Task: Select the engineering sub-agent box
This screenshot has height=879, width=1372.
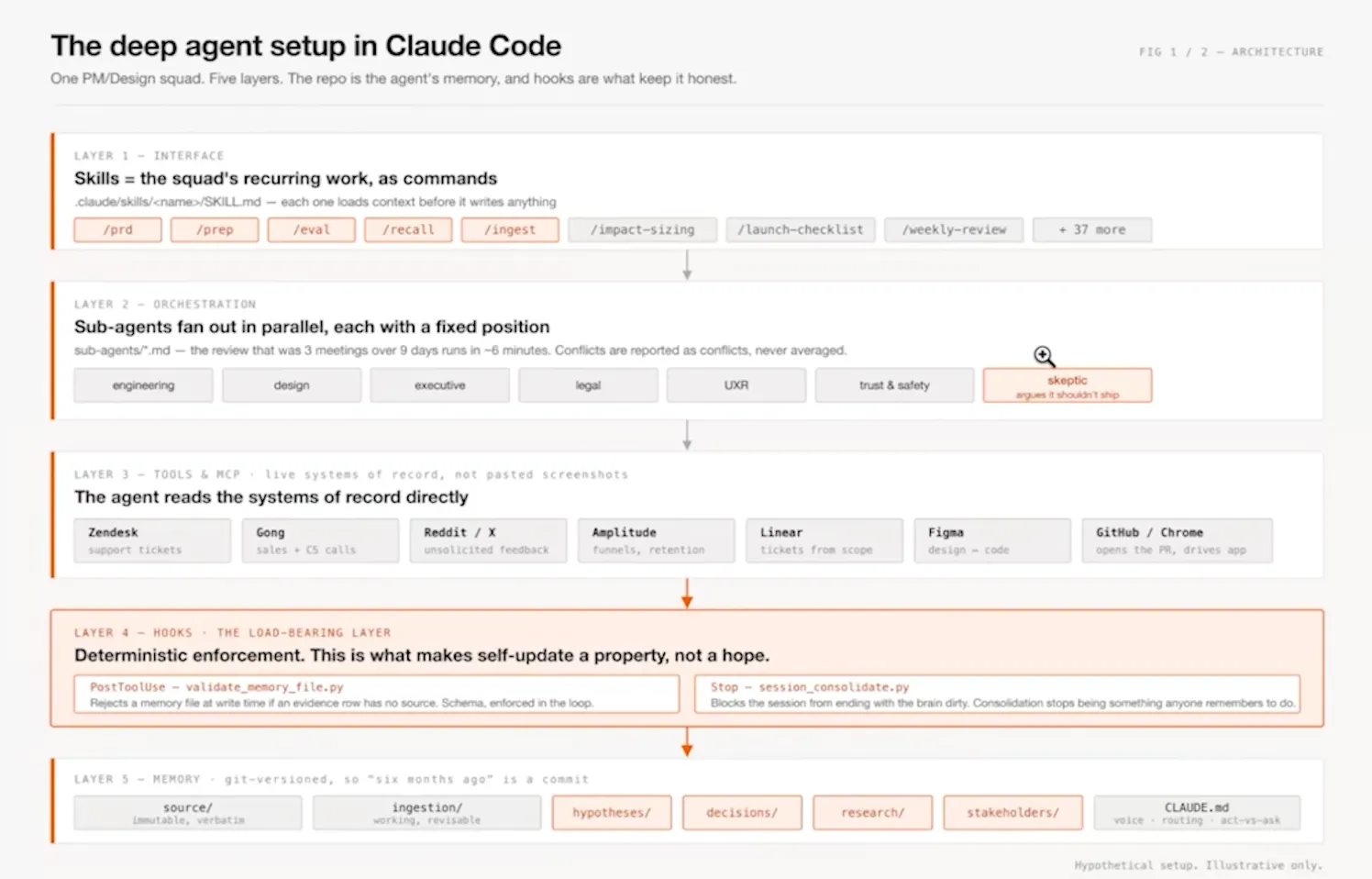Action: (x=143, y=385)
